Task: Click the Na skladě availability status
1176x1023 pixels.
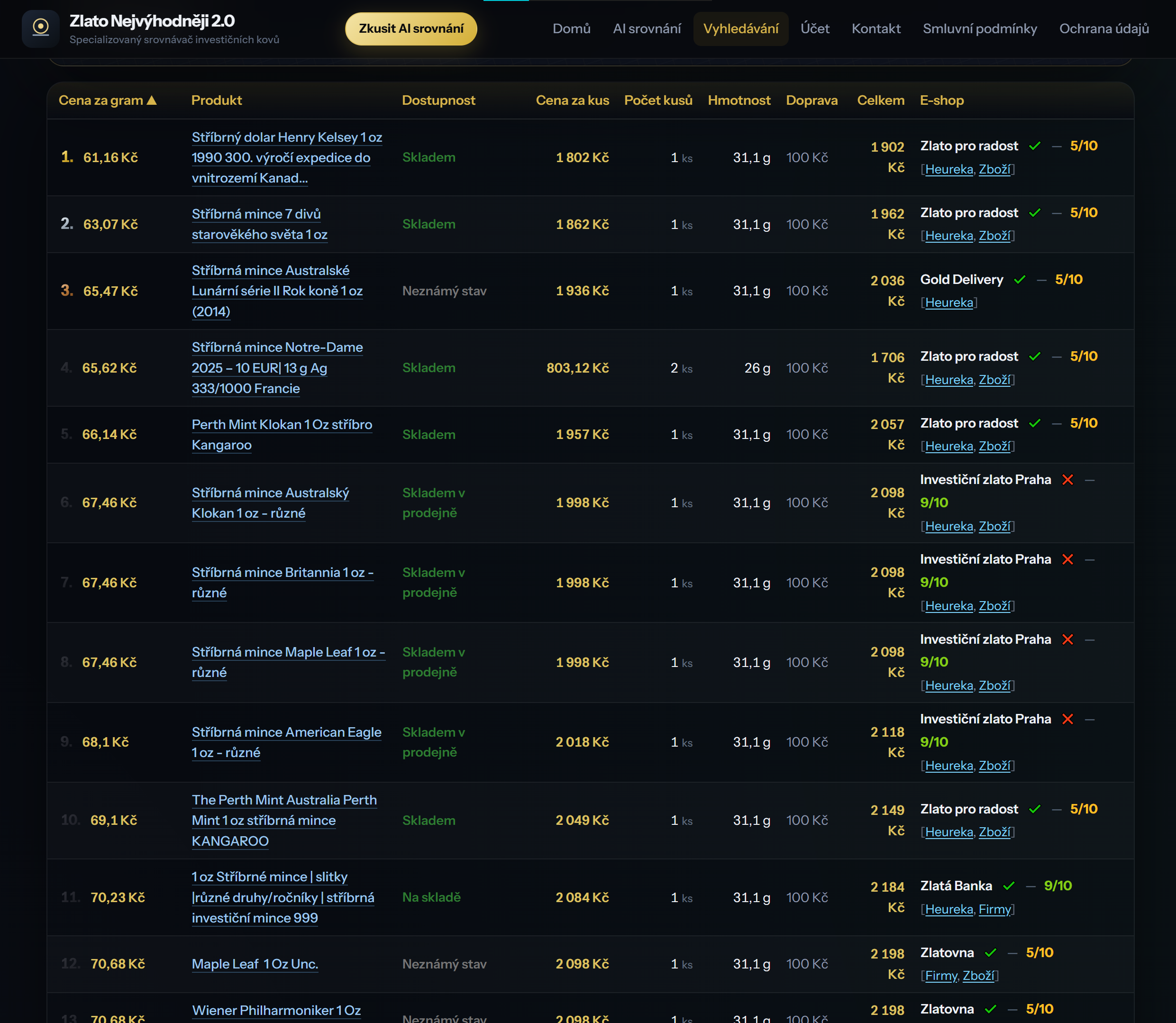Action: [x=431, y=897]
